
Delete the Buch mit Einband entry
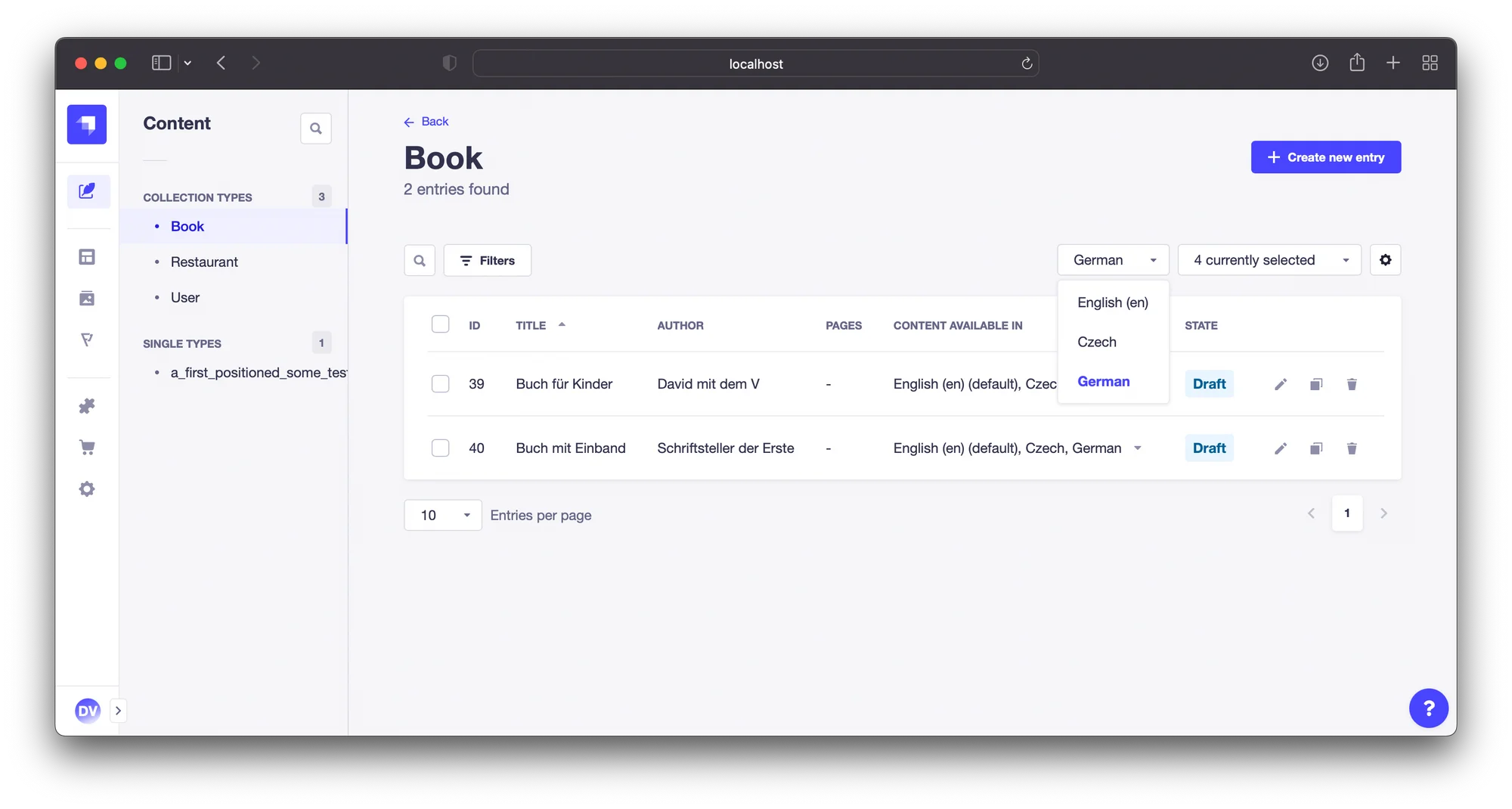point(1352,448)
